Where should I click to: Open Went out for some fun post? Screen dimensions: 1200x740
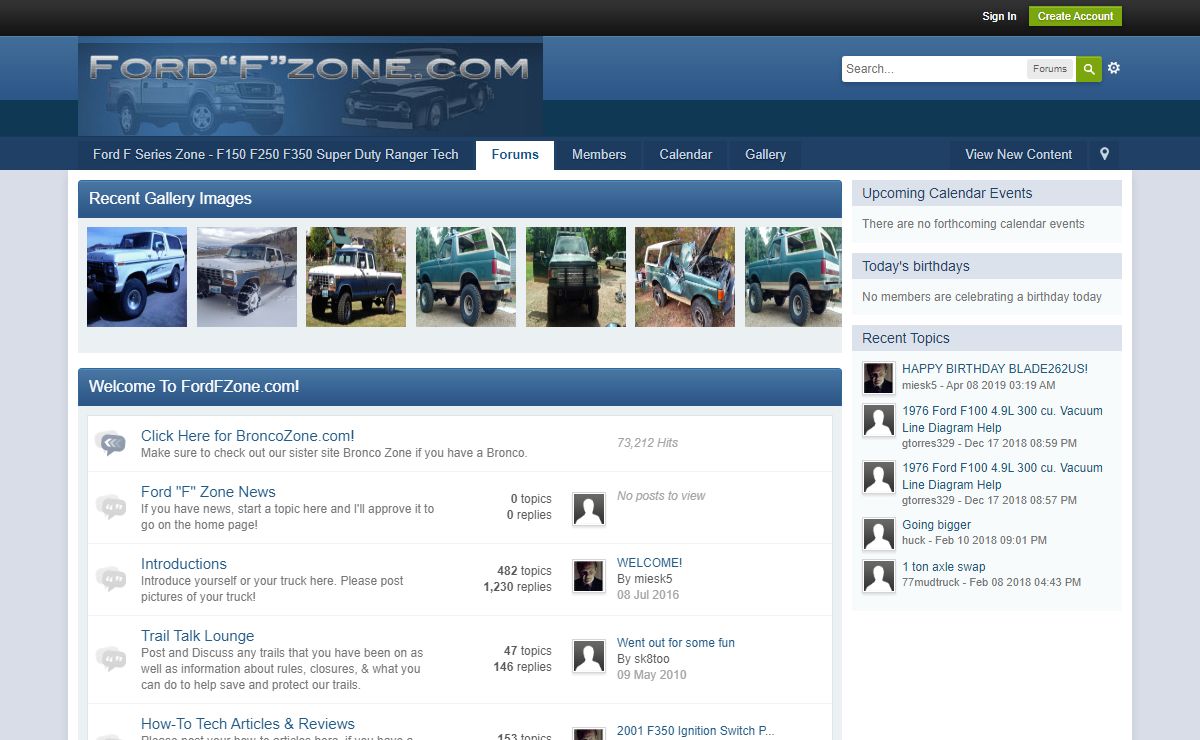(x=676, y=643)
